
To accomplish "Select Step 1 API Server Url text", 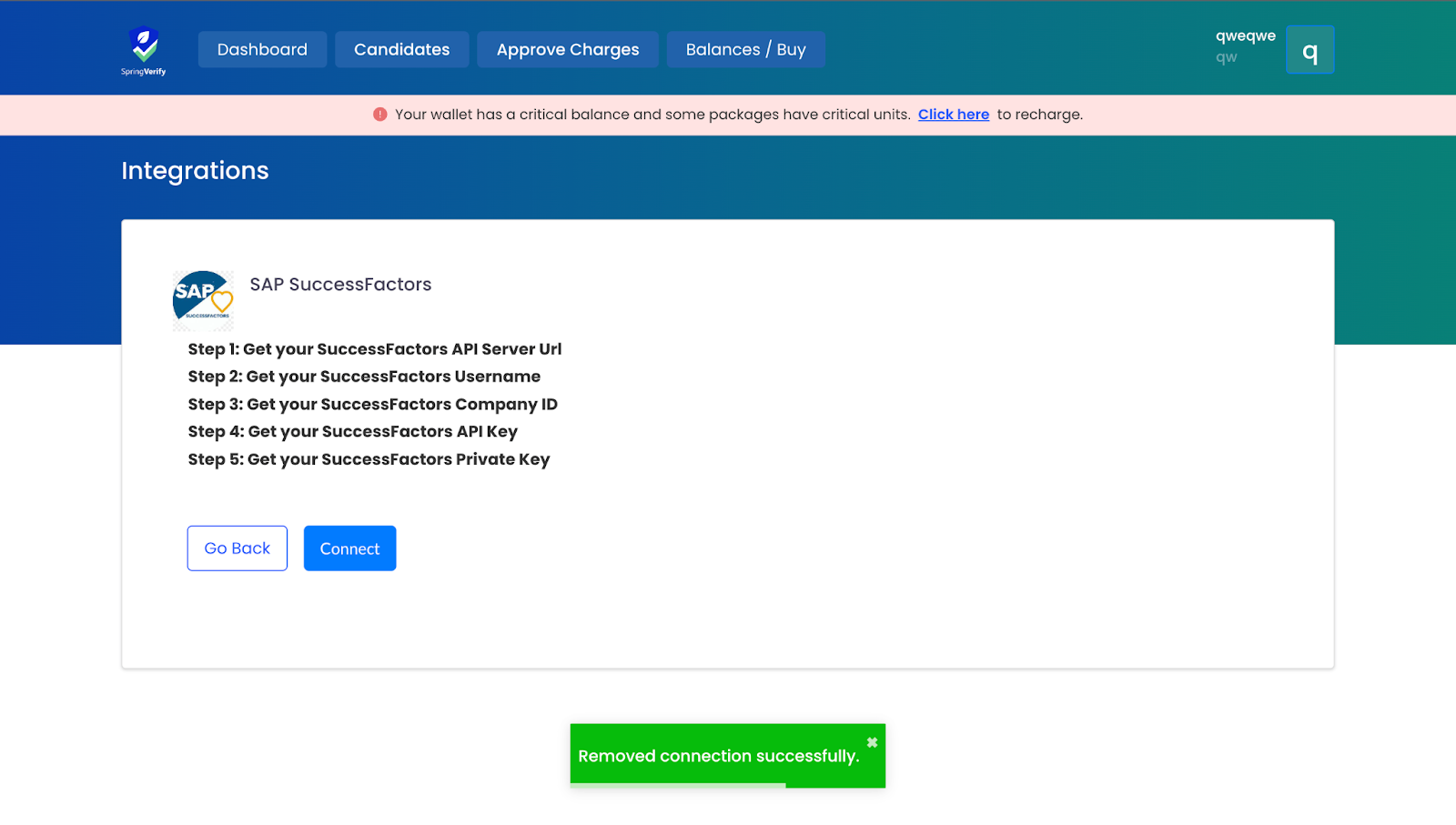I will (x=375, y=349).
